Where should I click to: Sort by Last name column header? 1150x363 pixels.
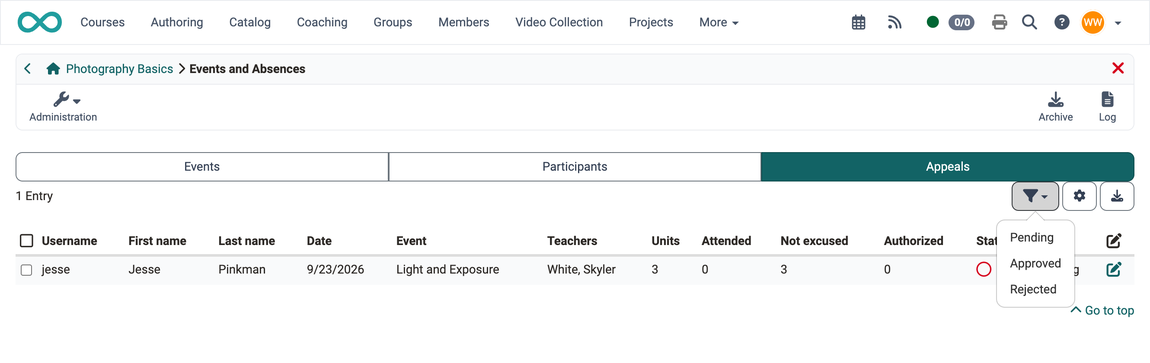click(246, 241)
